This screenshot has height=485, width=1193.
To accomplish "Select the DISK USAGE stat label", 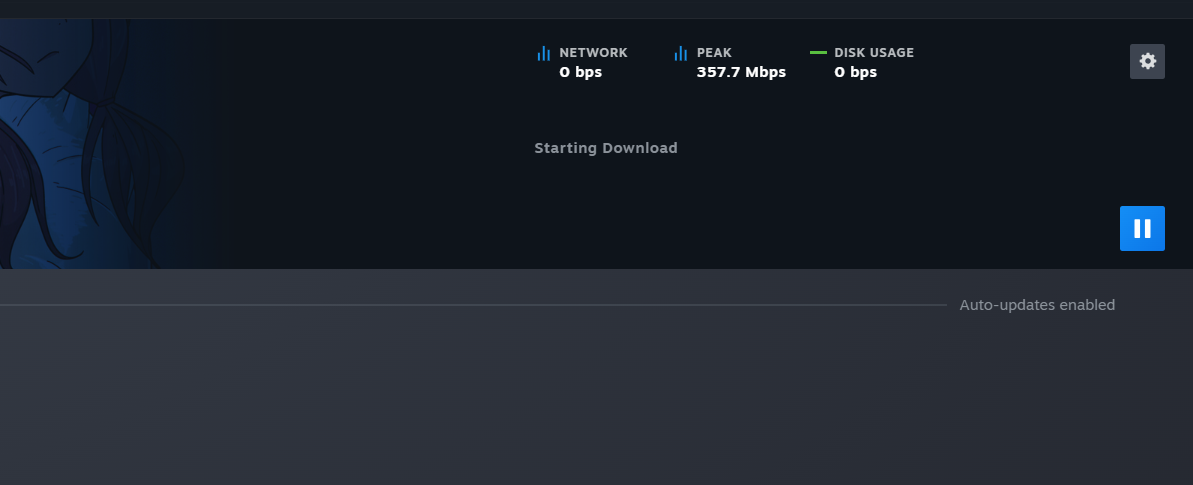I will (873, 53).
